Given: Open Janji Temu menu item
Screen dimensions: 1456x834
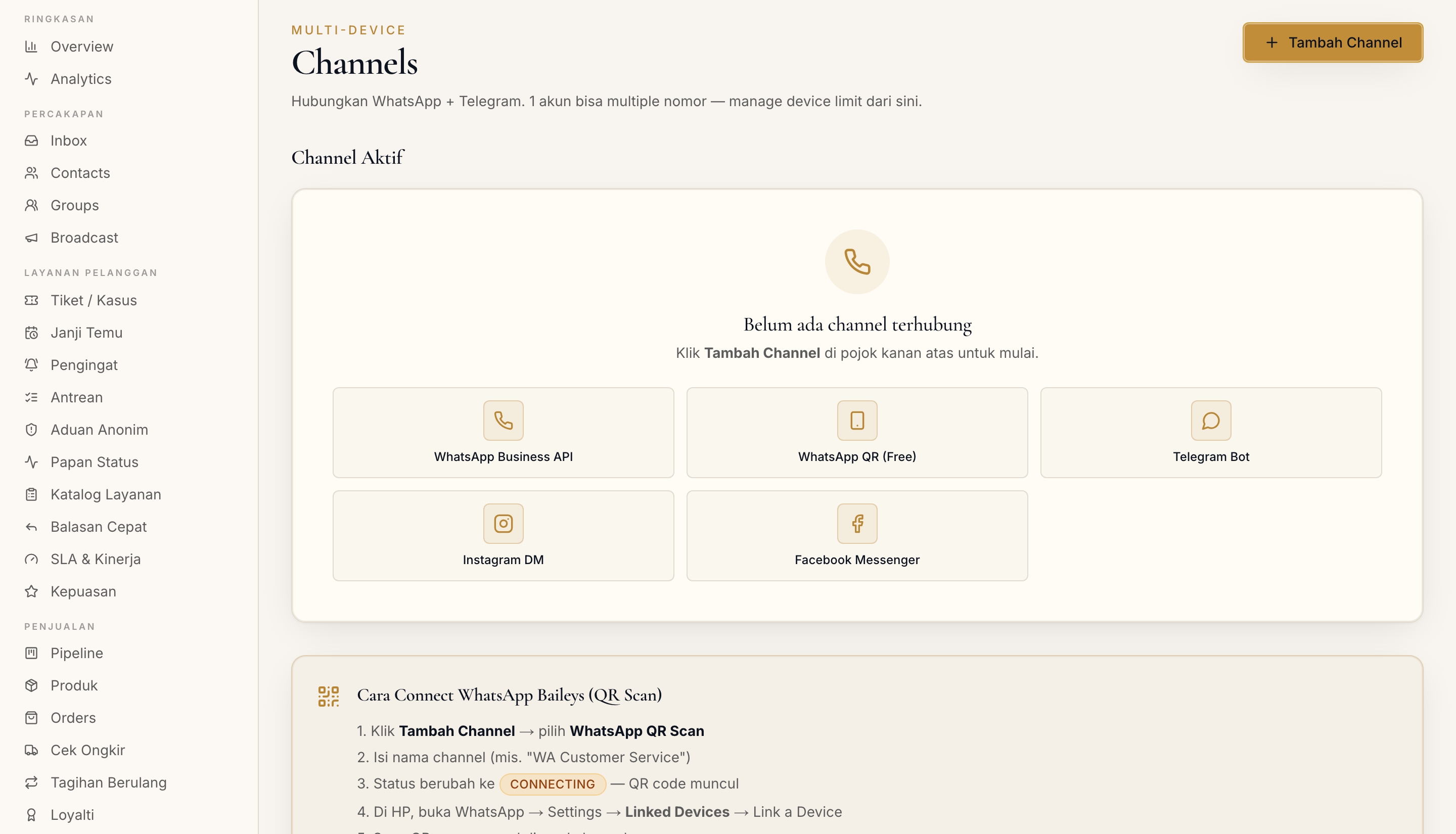Looking at the screenshot, I should click(x=129, y=333).
